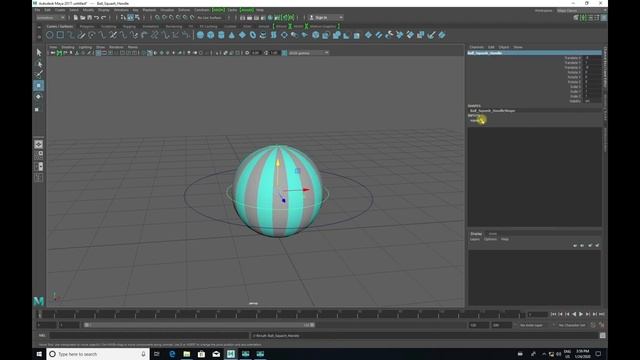Enable select by hierarchy mode
The height and width of the screenshot is (360, 640).
(123, 18)
